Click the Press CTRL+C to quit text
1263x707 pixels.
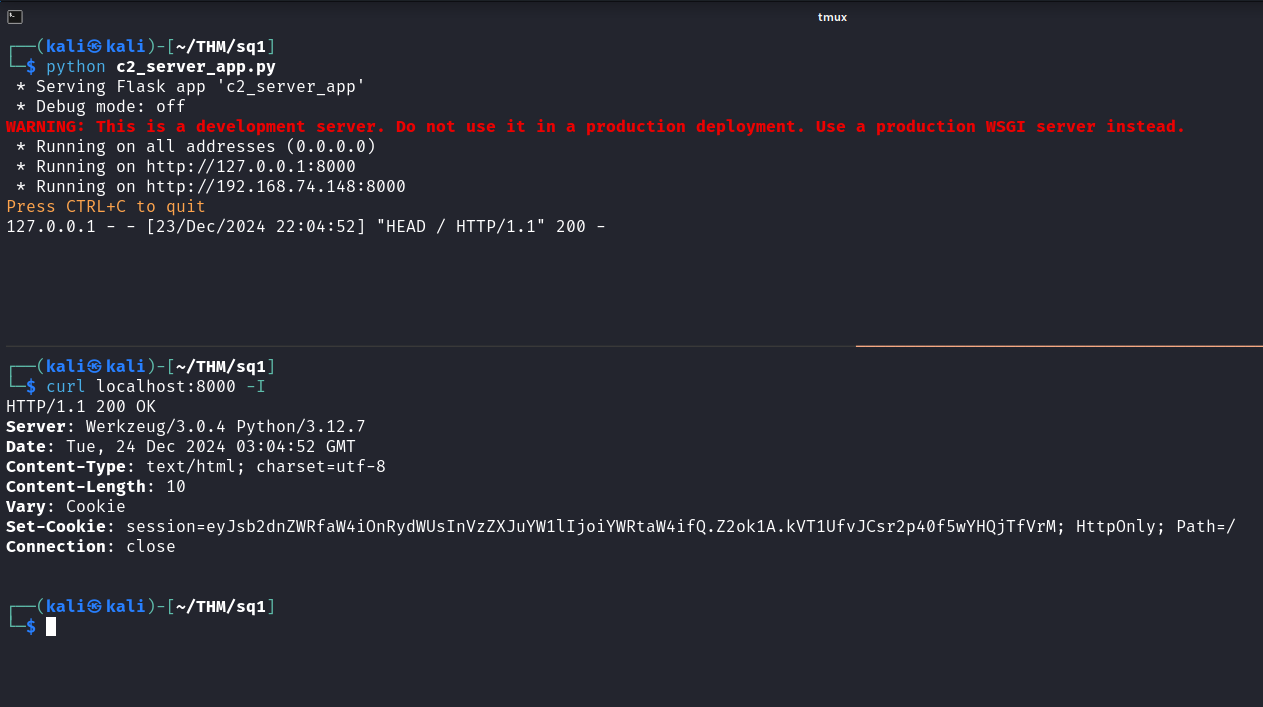point(106,207)
